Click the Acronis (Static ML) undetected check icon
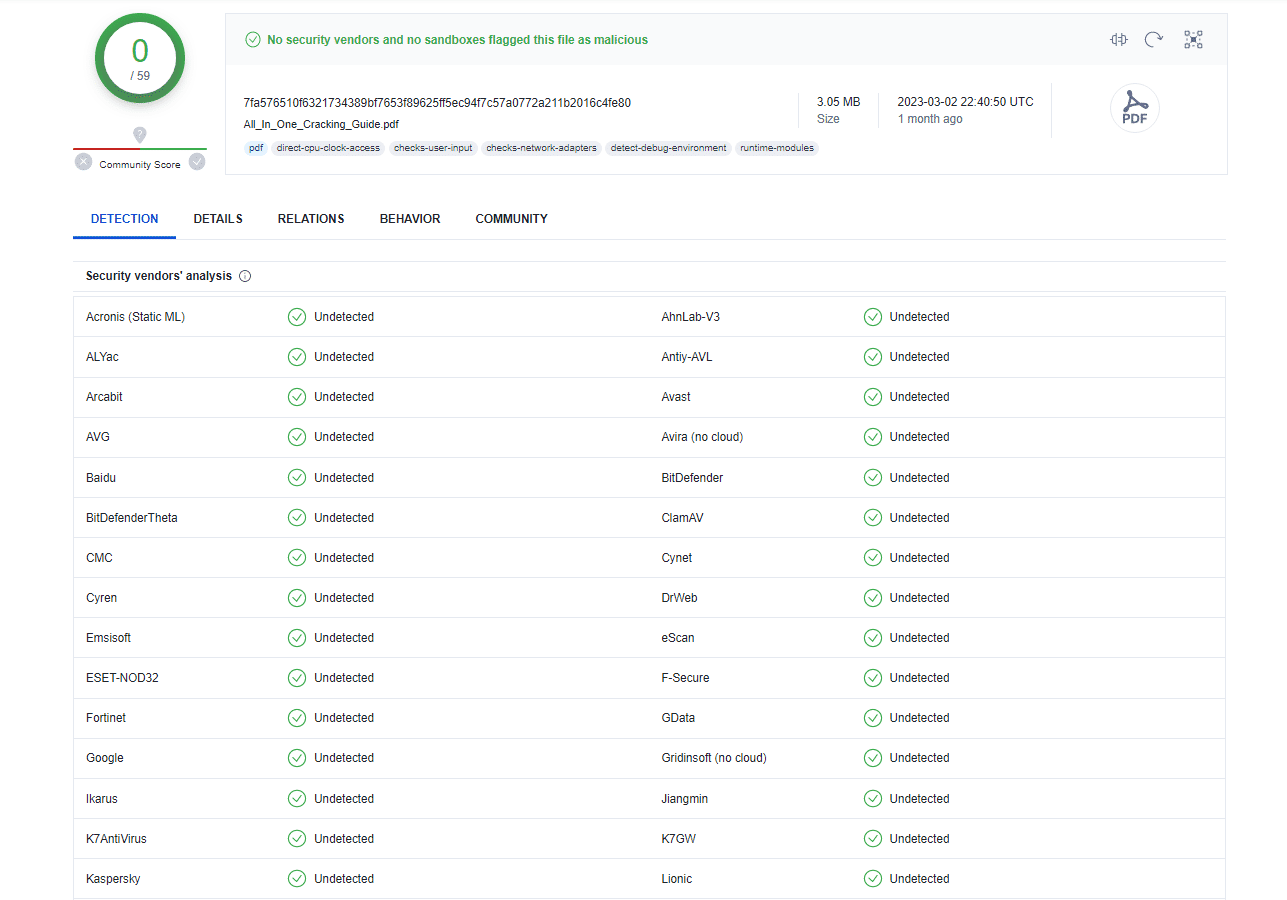Screen dimensions: 1287x900 pos(297,317)
